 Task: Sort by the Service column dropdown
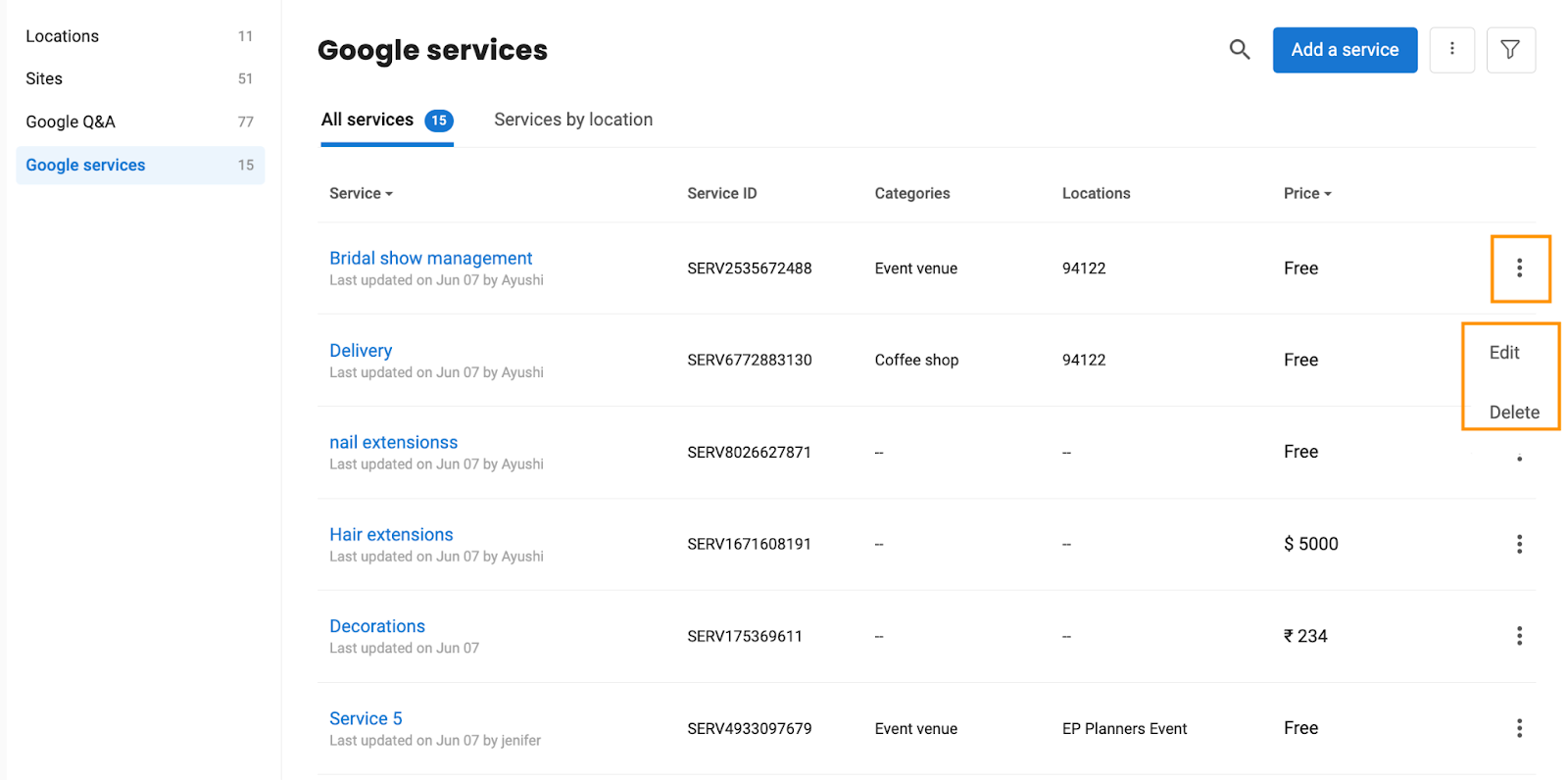point(361,193)
